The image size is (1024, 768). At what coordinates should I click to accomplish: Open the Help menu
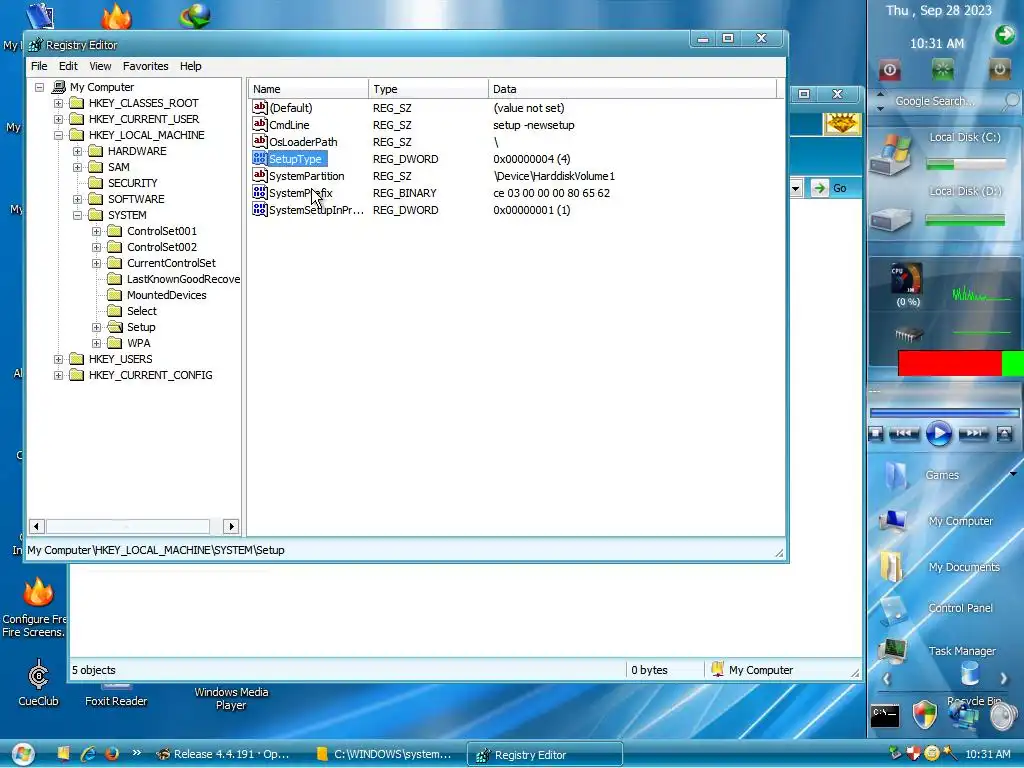pos(191,66)
